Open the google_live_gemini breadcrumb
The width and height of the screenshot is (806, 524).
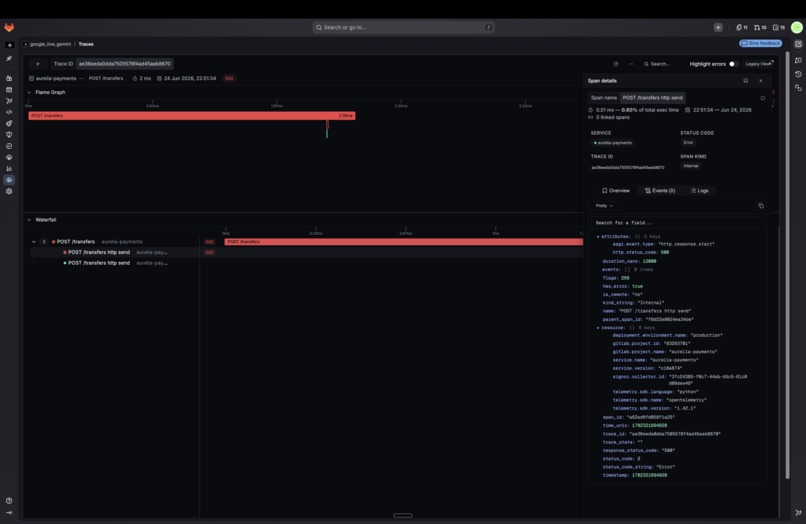coord(50,44)
